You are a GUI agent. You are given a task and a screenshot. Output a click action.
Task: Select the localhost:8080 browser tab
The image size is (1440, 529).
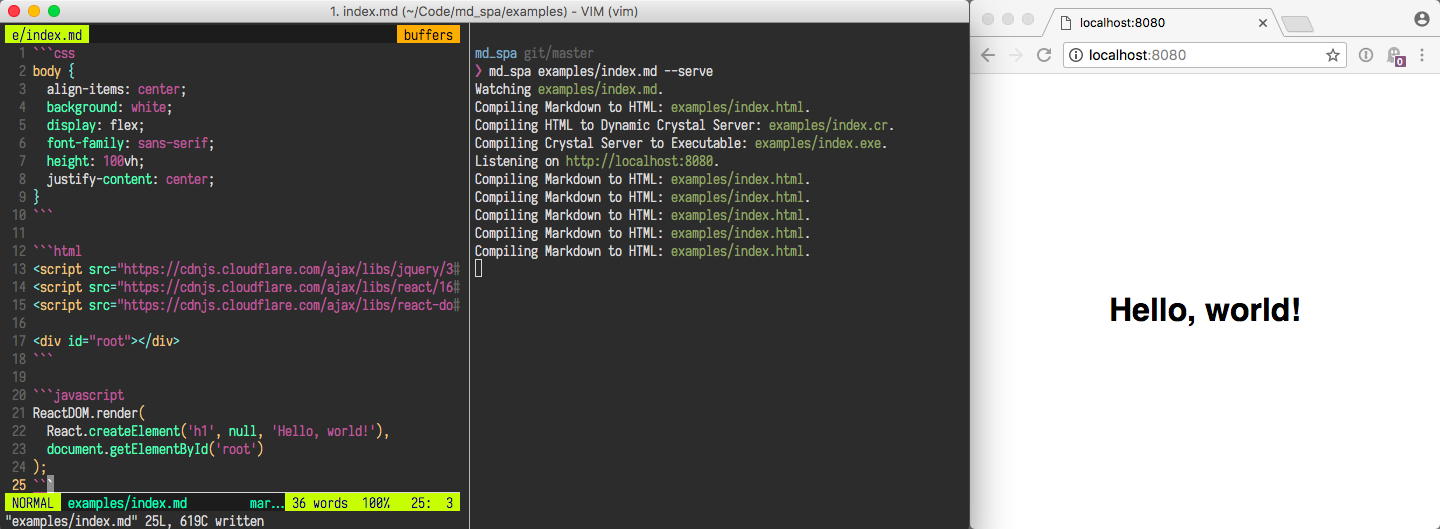(1158, 22)
